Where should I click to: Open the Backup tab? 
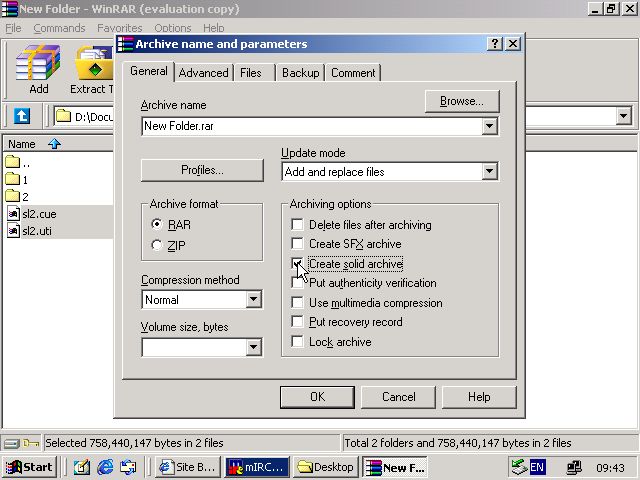click(x=300, y=73)
